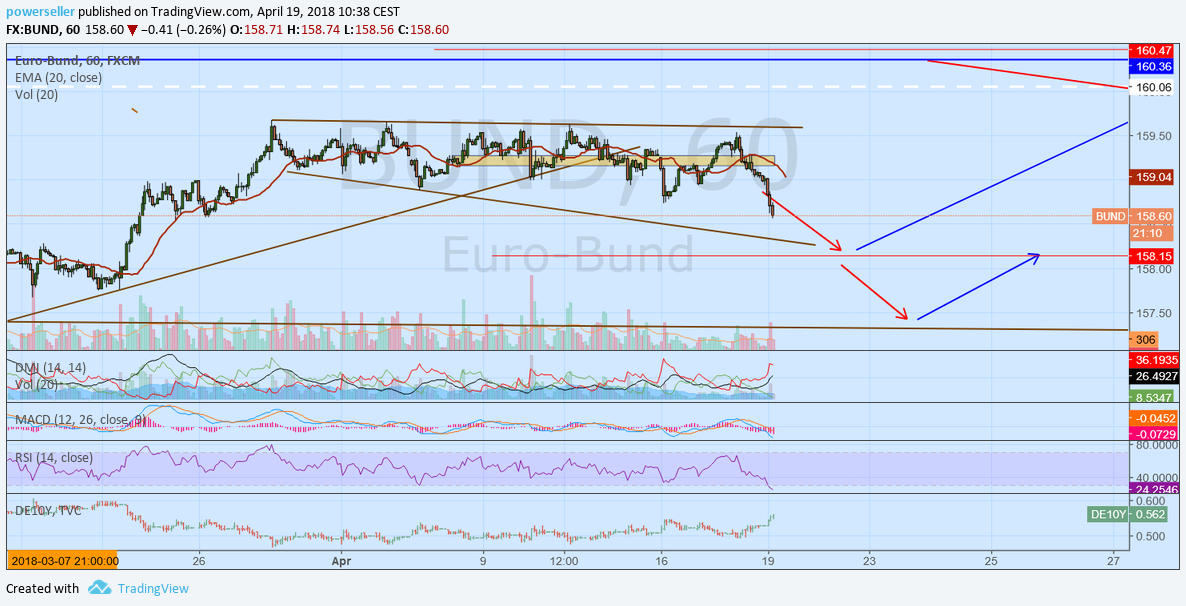Viewport: 1186px width, 606px height.
Task: Click the 36.1935 DMI value label
Action: click(1154, 359)
